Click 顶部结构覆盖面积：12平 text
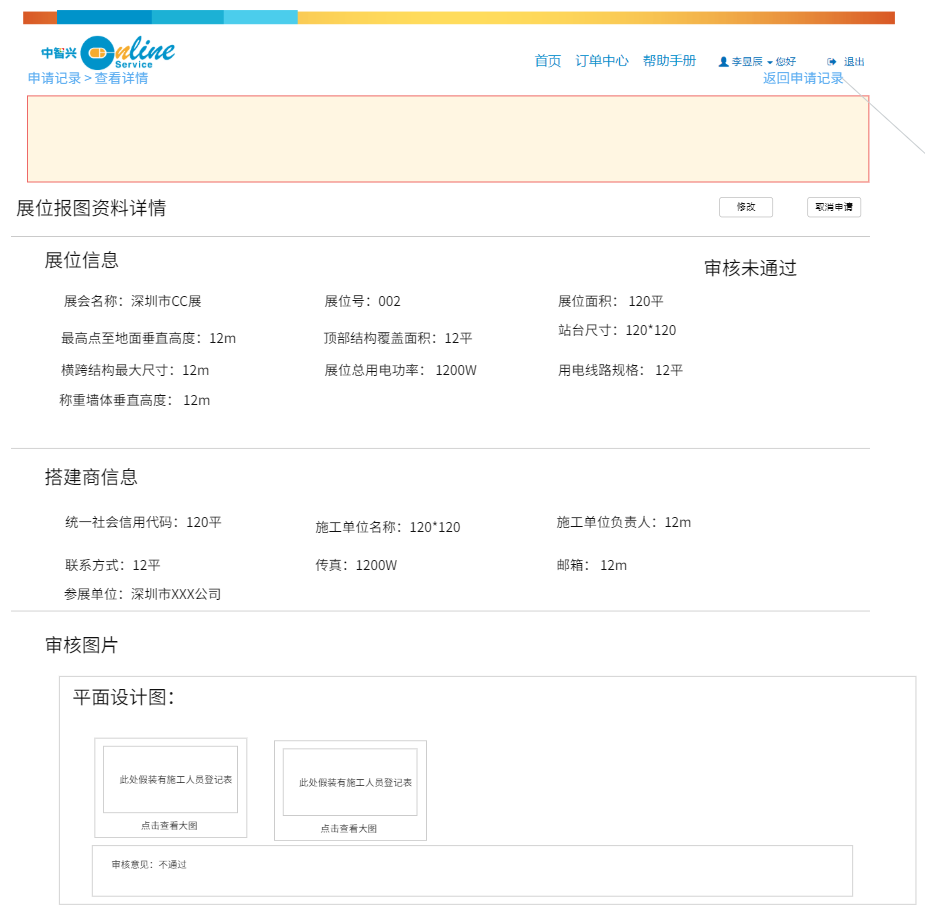 coord(398,339)
